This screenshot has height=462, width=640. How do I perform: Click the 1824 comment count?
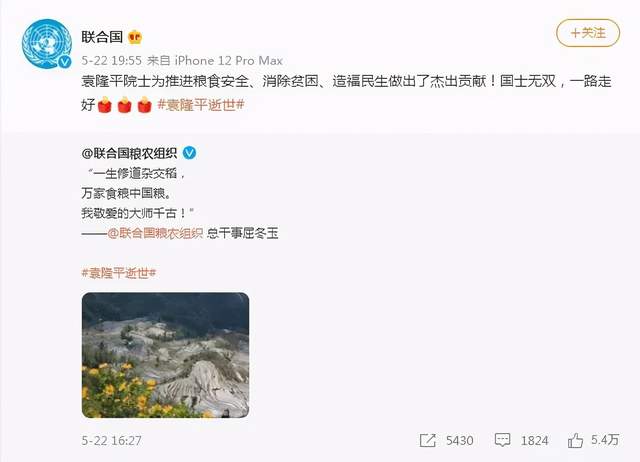(x=534, y=440)
